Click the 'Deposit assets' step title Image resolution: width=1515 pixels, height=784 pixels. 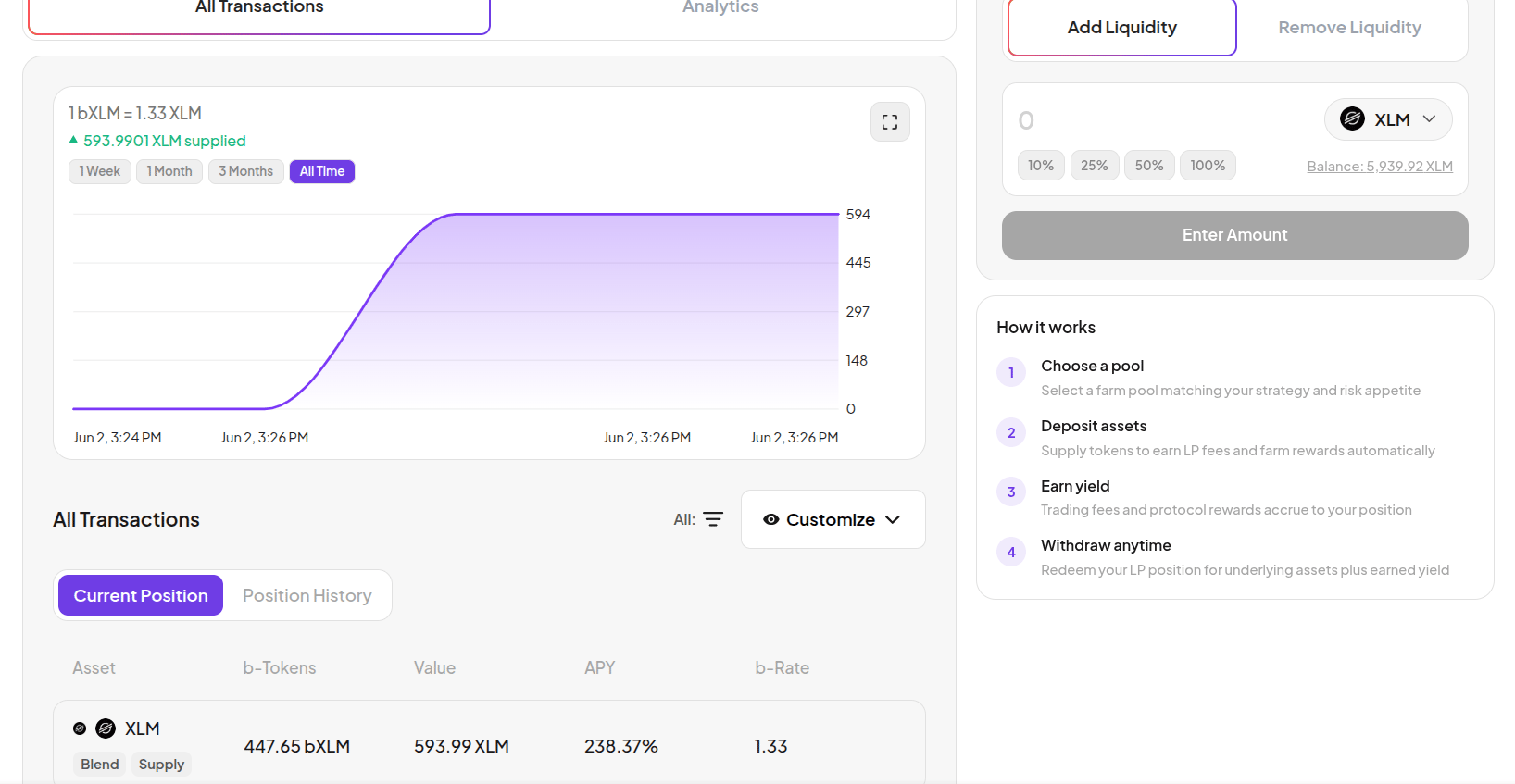coord(1094,426)
